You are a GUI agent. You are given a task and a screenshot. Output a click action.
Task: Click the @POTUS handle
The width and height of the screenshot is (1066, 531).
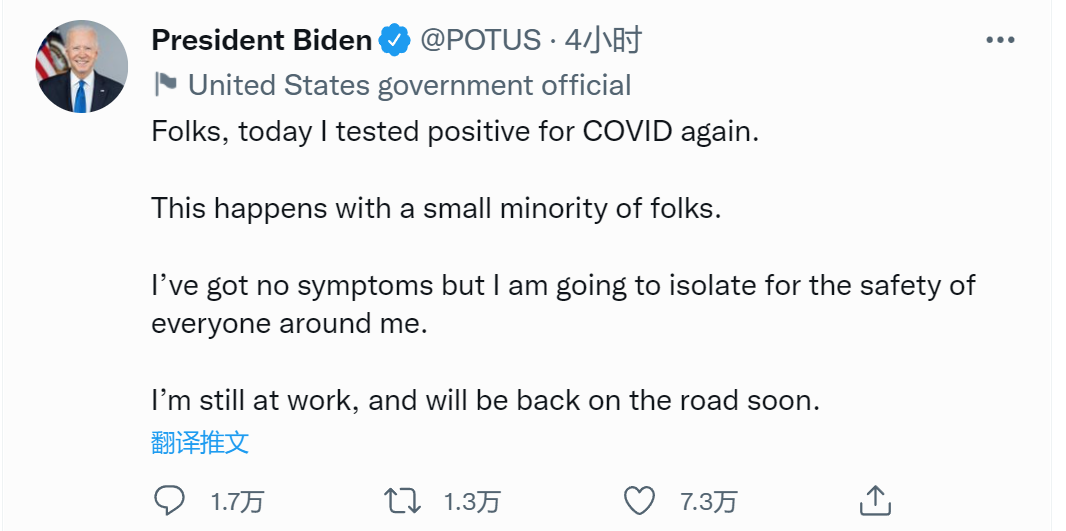coord(478,40)
